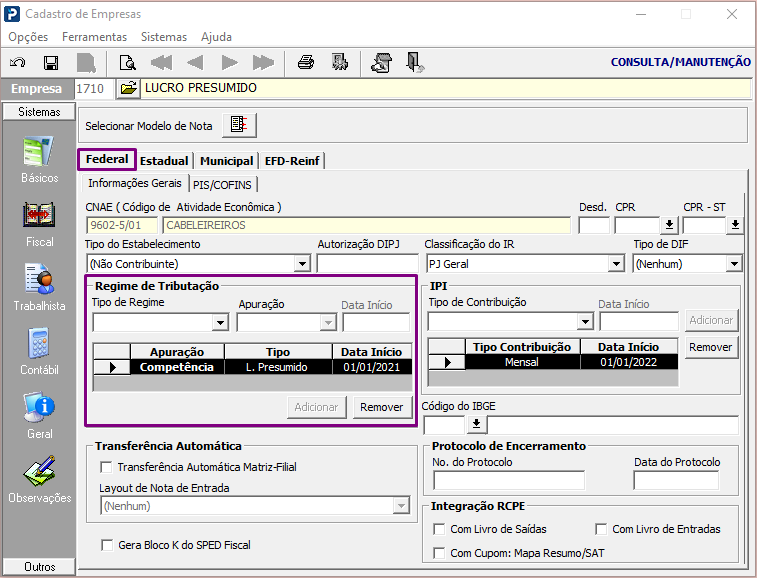Click Adicionar in IPI section
The image size is (757, 578).
click(711, 320)
